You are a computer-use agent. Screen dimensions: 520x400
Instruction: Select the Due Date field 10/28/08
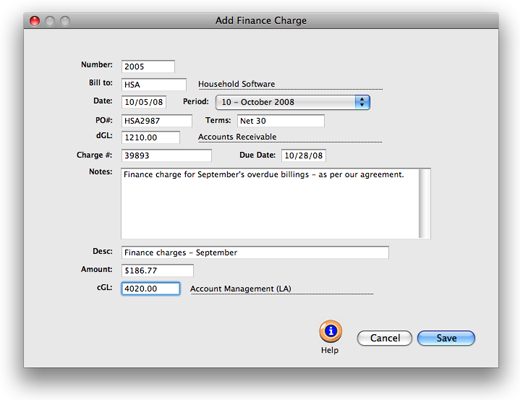click(x=303, y=155)
